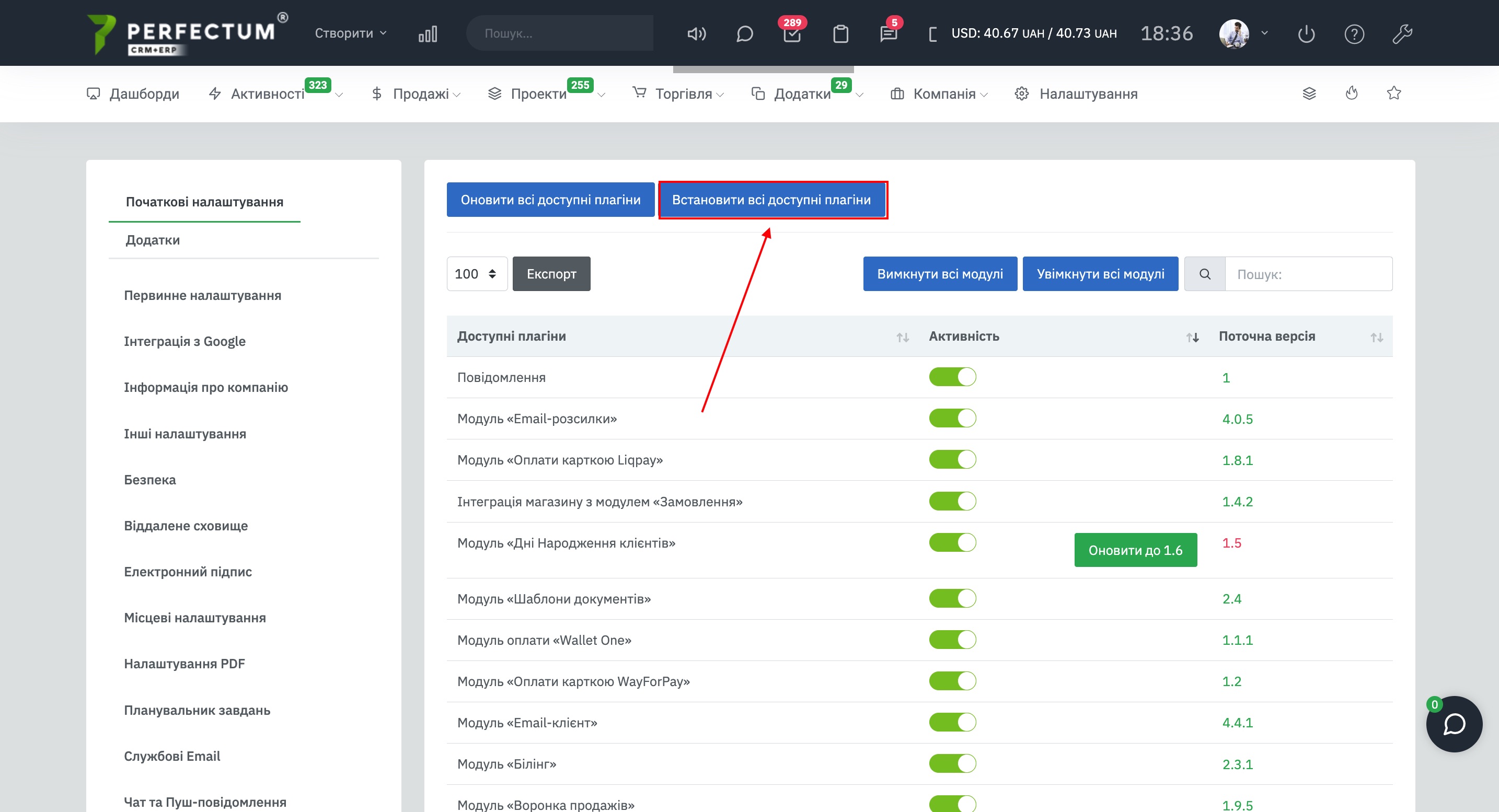
Task: Open the 100 rows per page selector
Action: tap(476, 274)
